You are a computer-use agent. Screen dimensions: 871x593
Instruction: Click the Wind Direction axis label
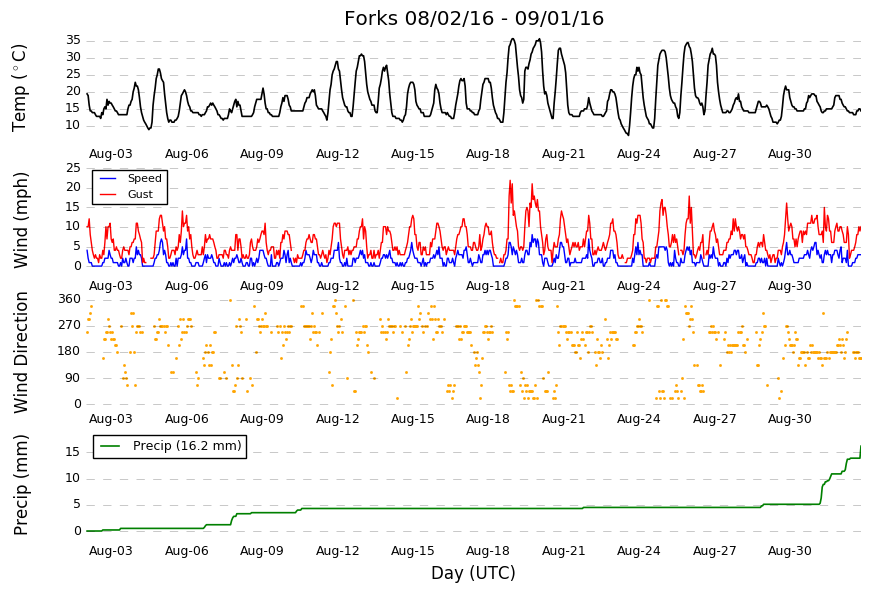[x=20, y=353]
